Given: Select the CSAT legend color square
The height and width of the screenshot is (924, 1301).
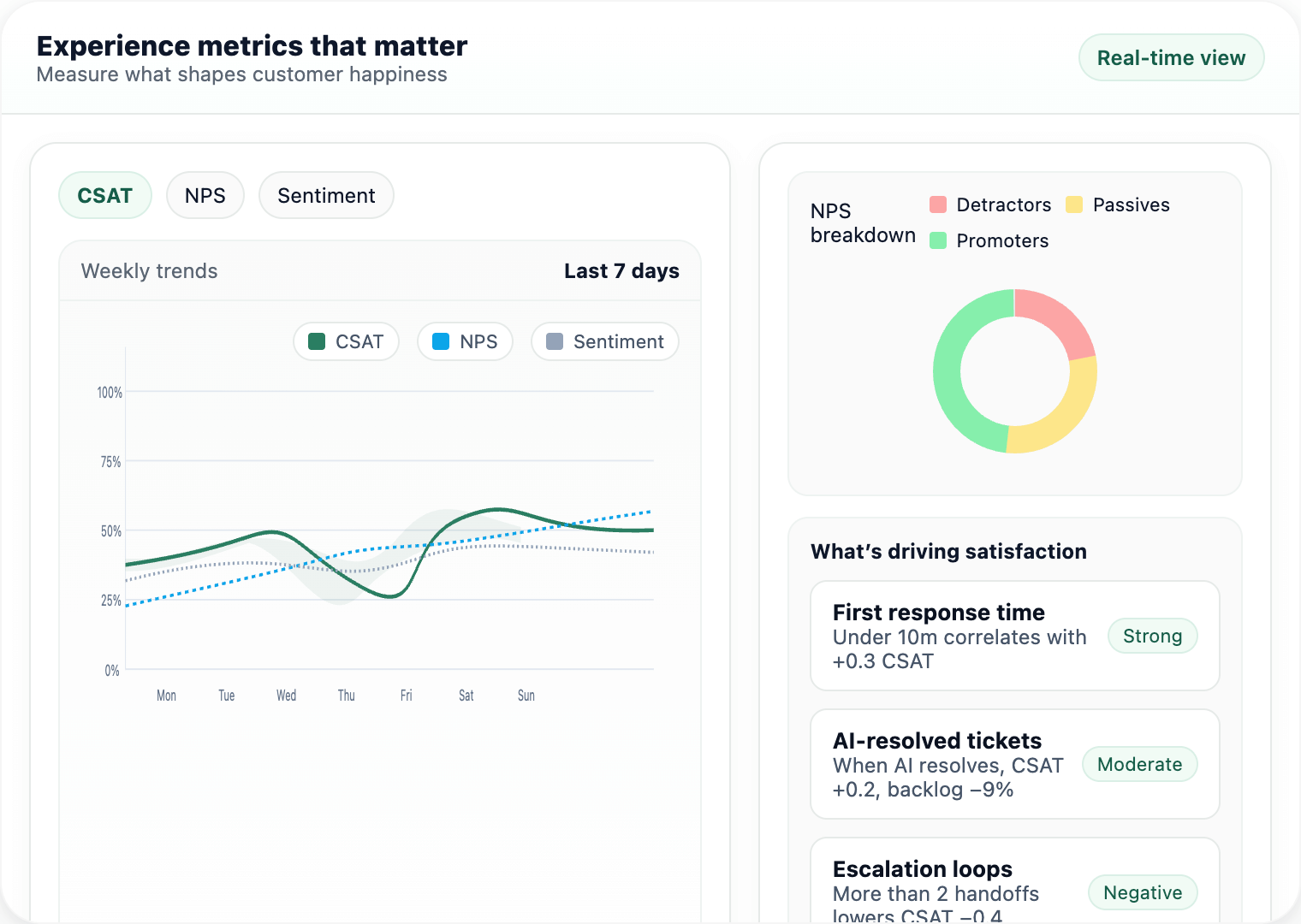Looking at the screenshot, I should [318, 341].
